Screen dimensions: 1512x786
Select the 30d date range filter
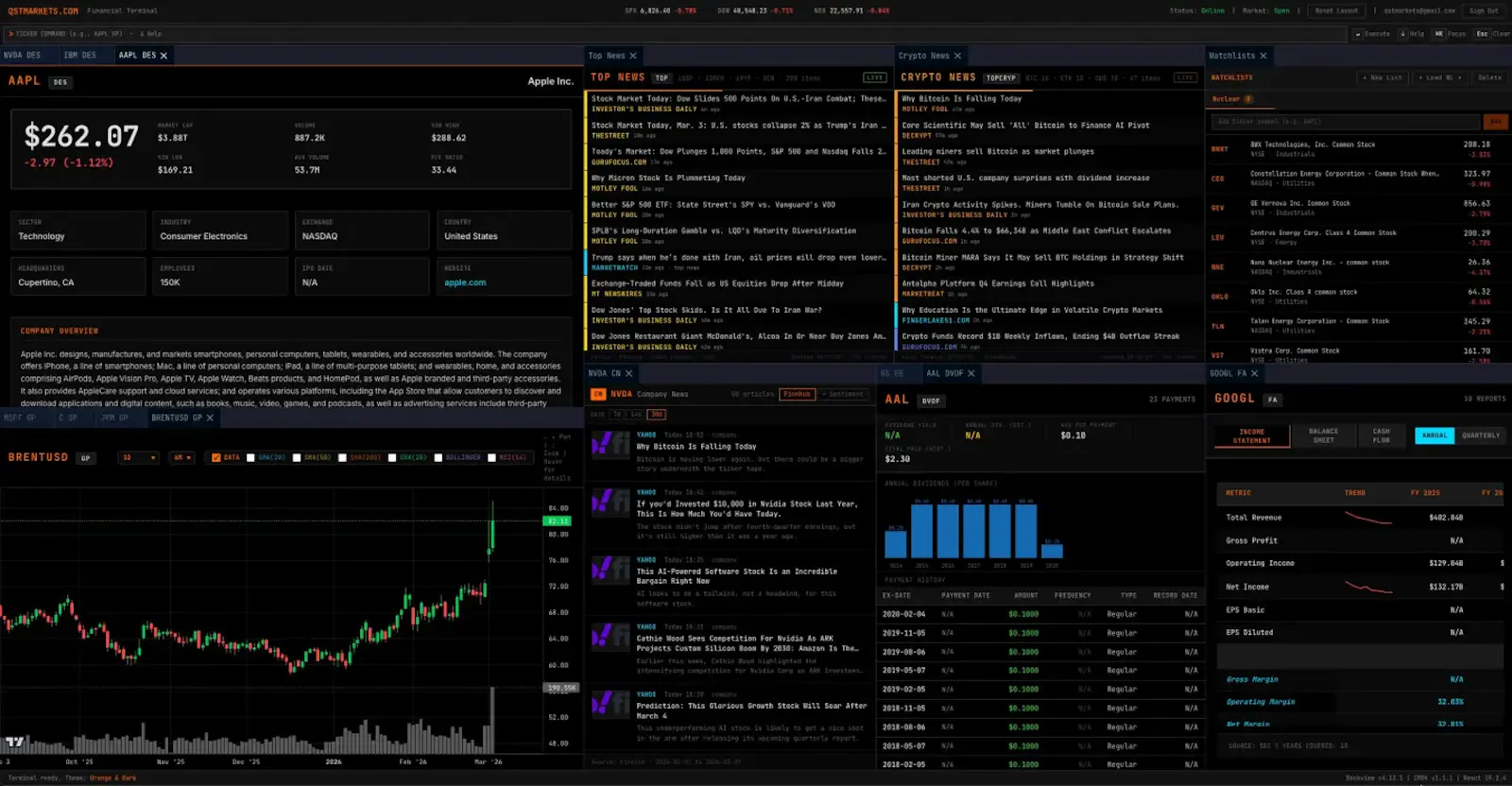[x=657, y=415]
